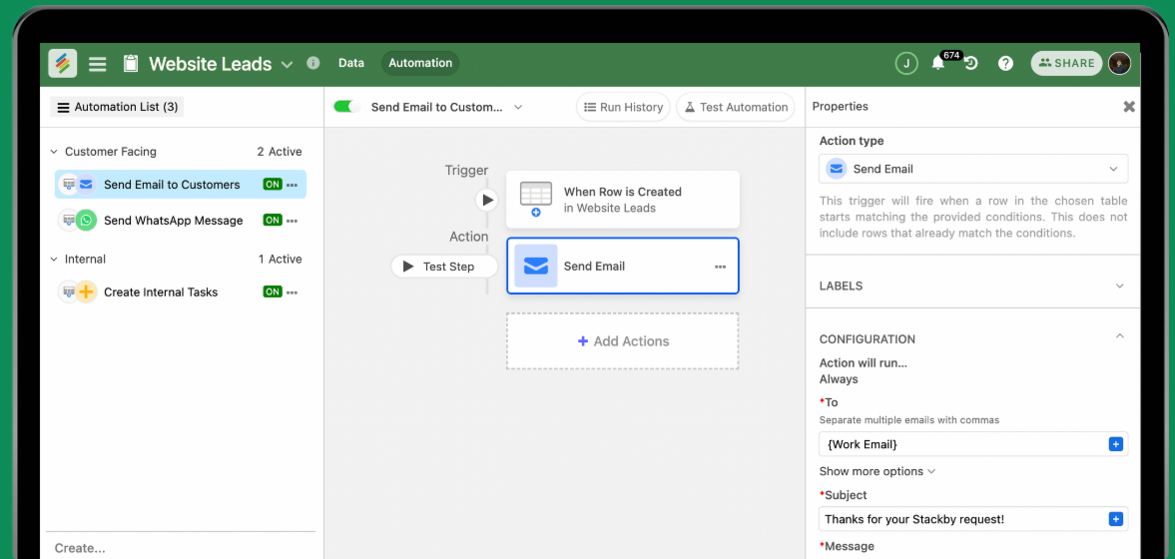Click the info icon next to Website Leads
Viewport: 1175px width, 559px height.
point(313,63)
